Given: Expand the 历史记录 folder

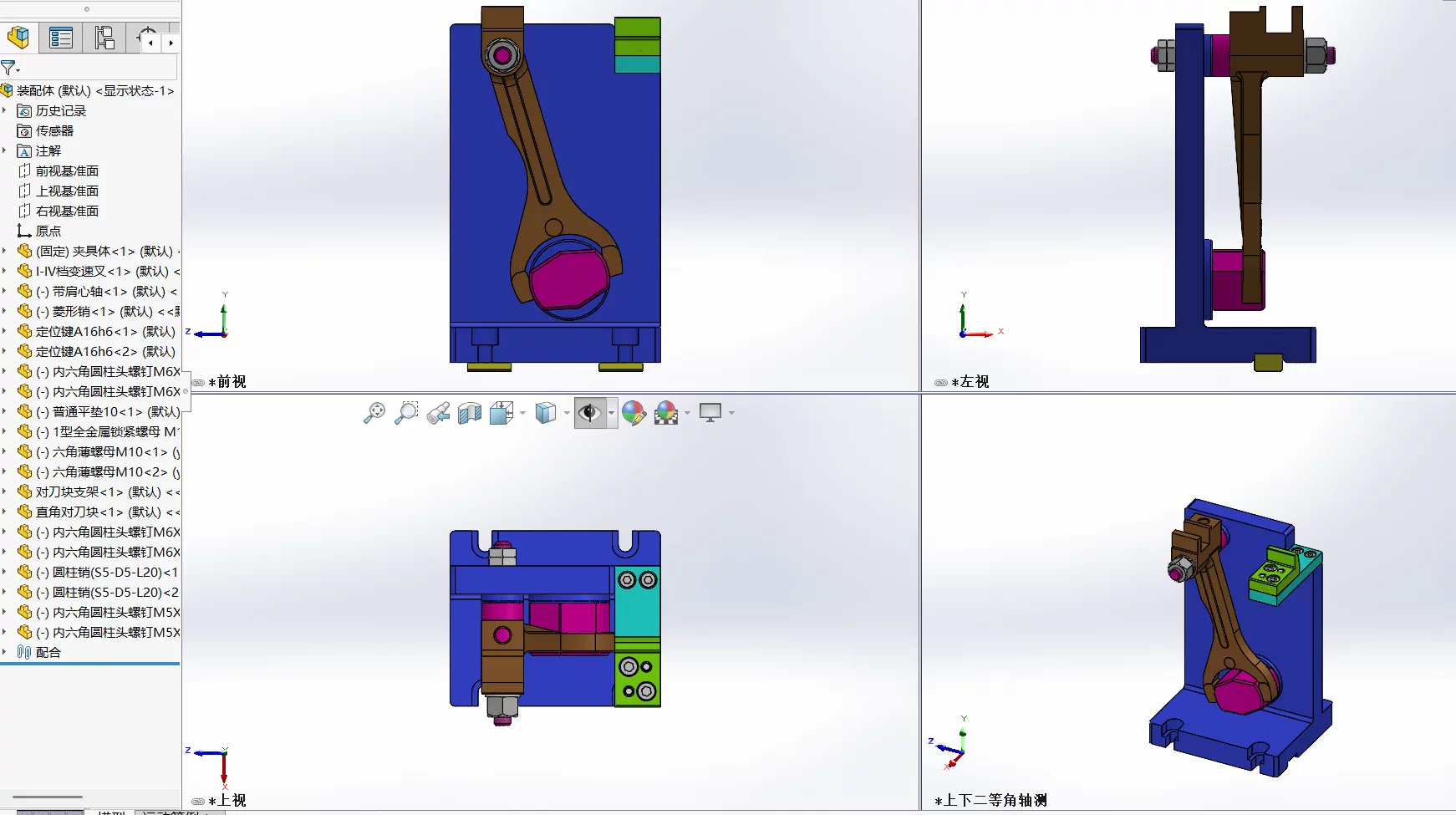Looking at the screenshot, I should (5, 110).
